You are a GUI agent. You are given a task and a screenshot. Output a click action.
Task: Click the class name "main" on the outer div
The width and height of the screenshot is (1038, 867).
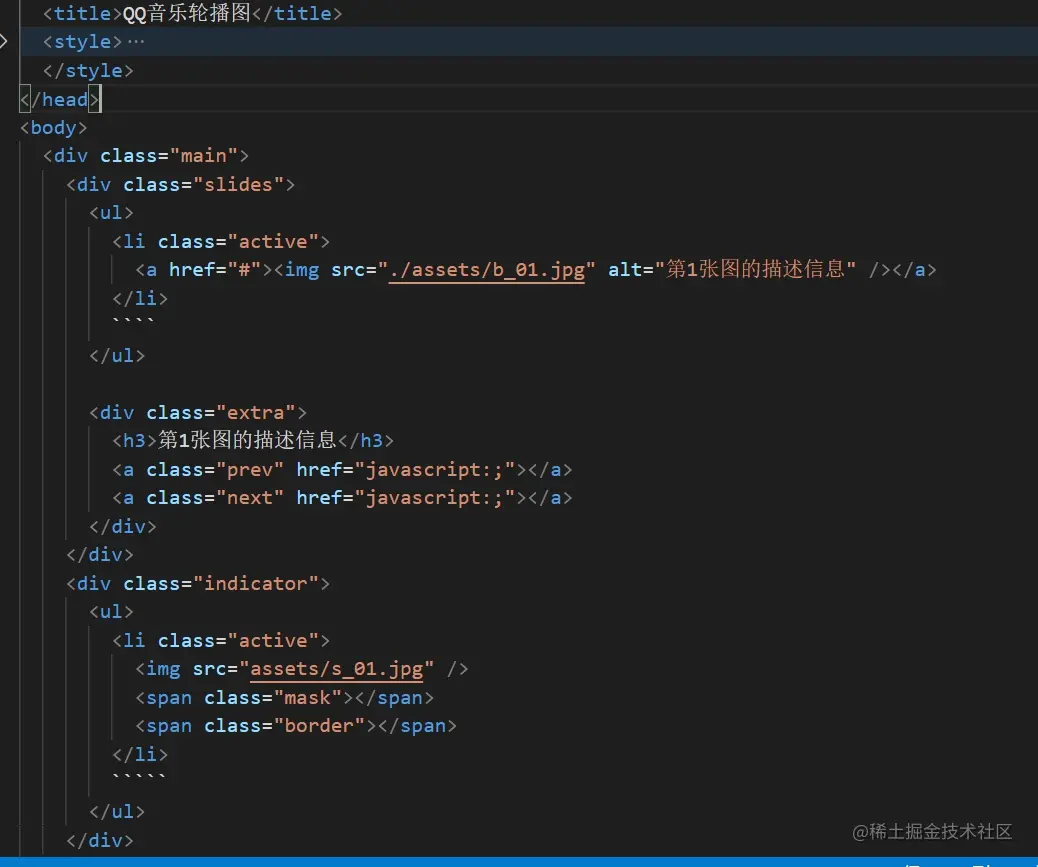pyautogui.click(x=202, y=155)
